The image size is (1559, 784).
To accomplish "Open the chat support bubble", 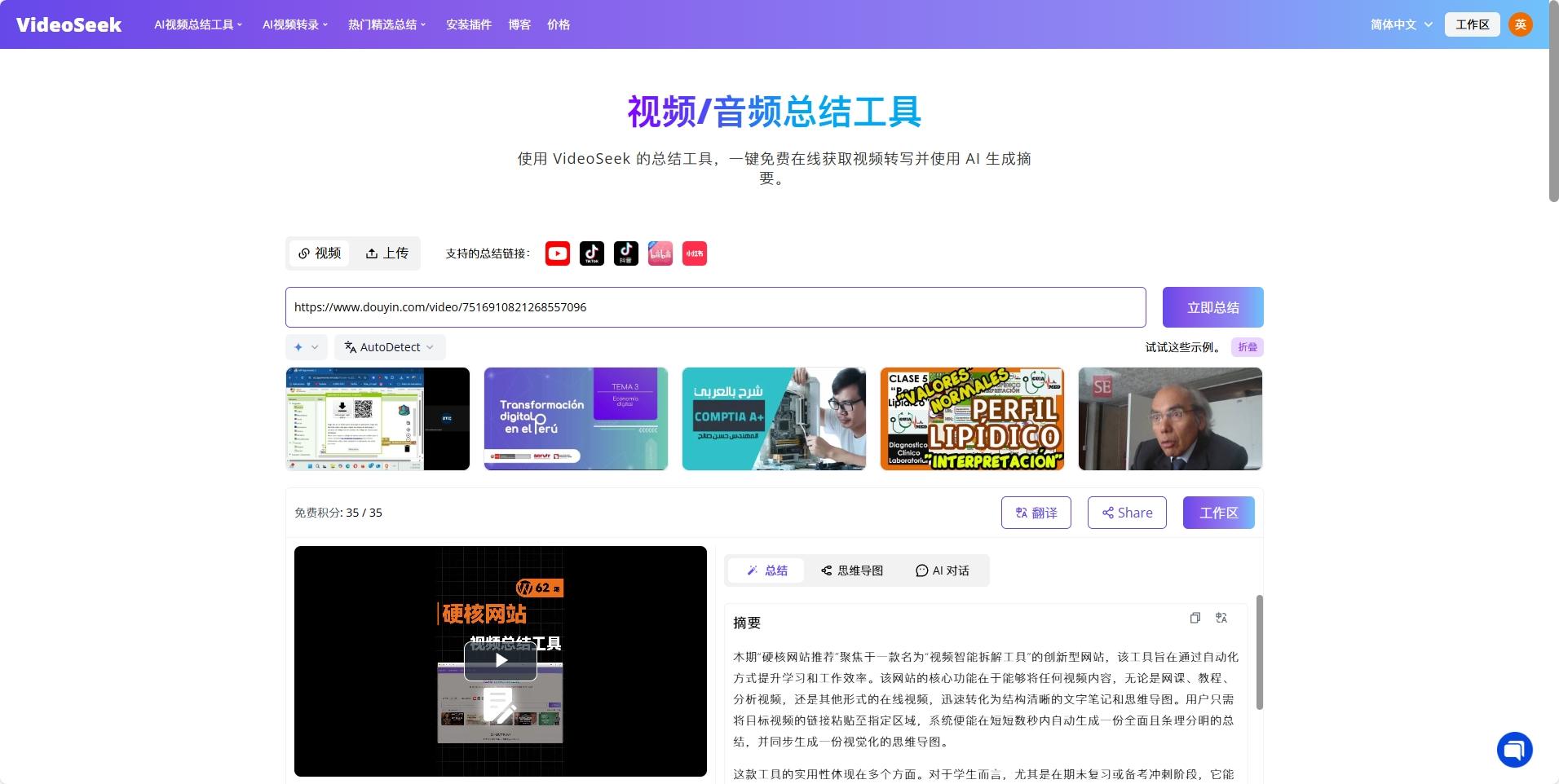I will pos(1514,749).
